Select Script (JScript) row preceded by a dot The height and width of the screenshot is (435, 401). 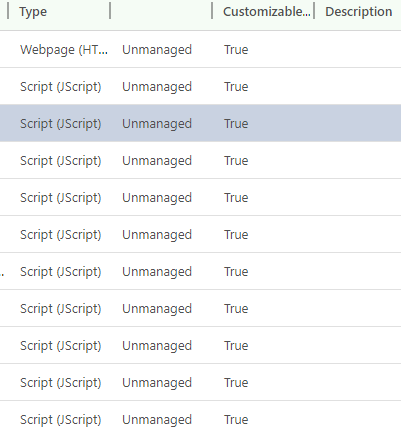pos(200,272)
